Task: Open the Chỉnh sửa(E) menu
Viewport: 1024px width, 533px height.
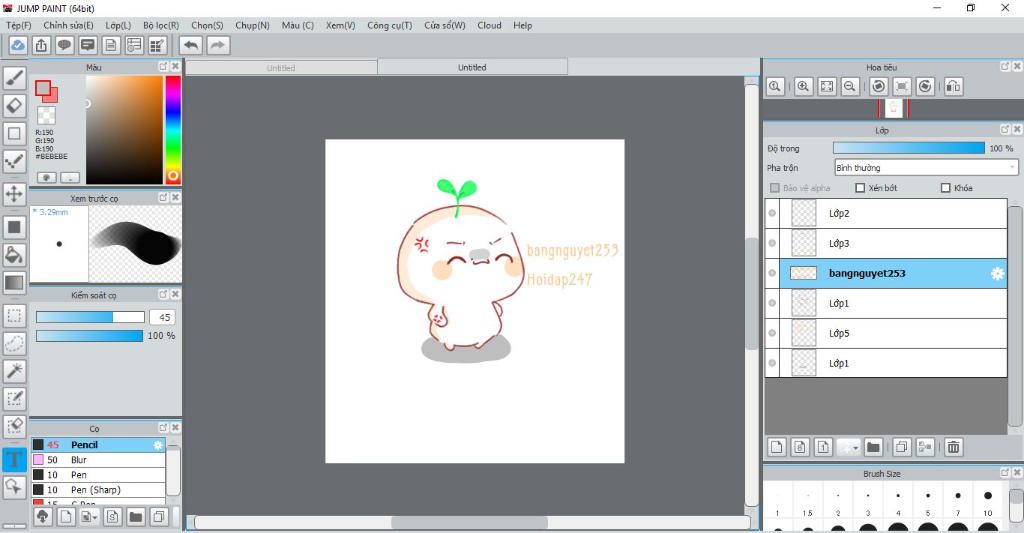Action: [69, 25]
